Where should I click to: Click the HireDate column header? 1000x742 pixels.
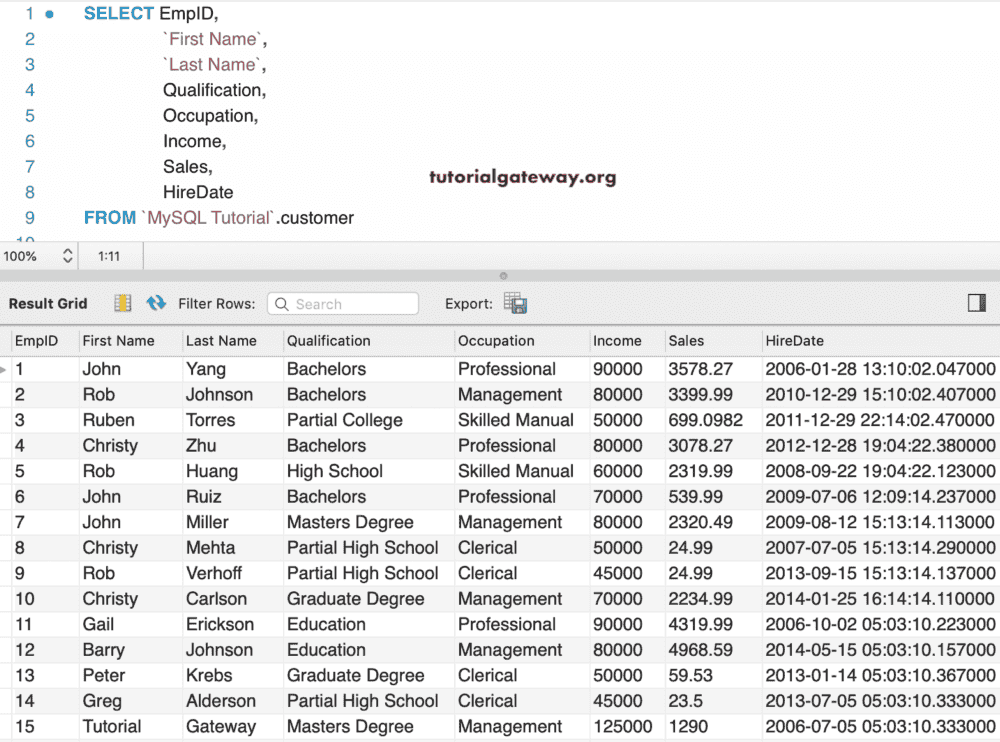pos(795,341)
